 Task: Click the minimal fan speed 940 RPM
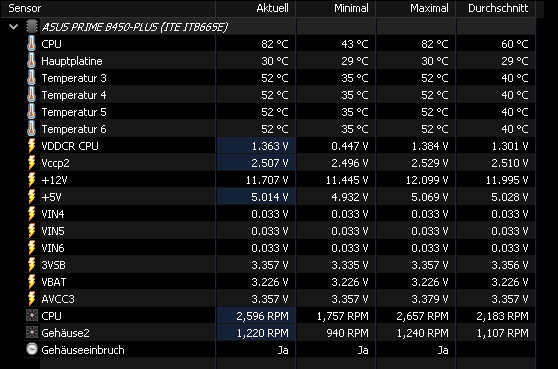coord(348,333)
